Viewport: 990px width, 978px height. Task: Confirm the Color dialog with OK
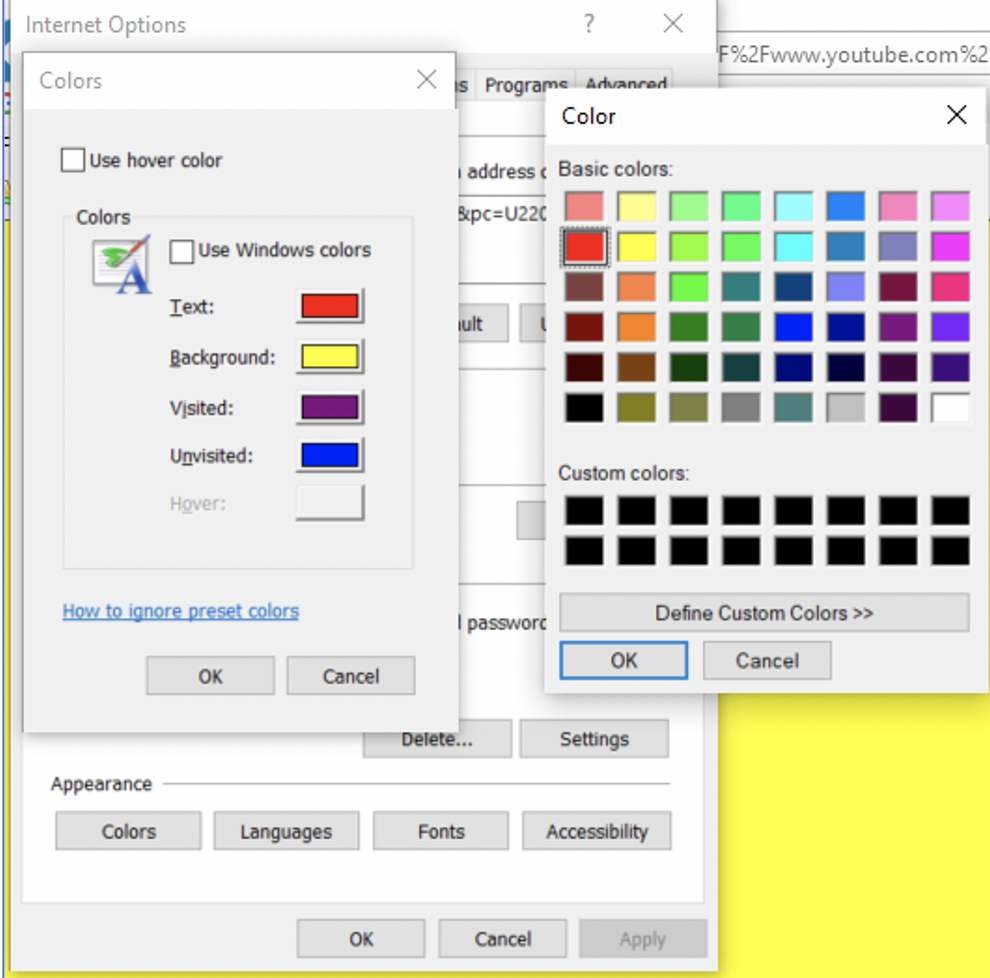(x=623, y=661)
